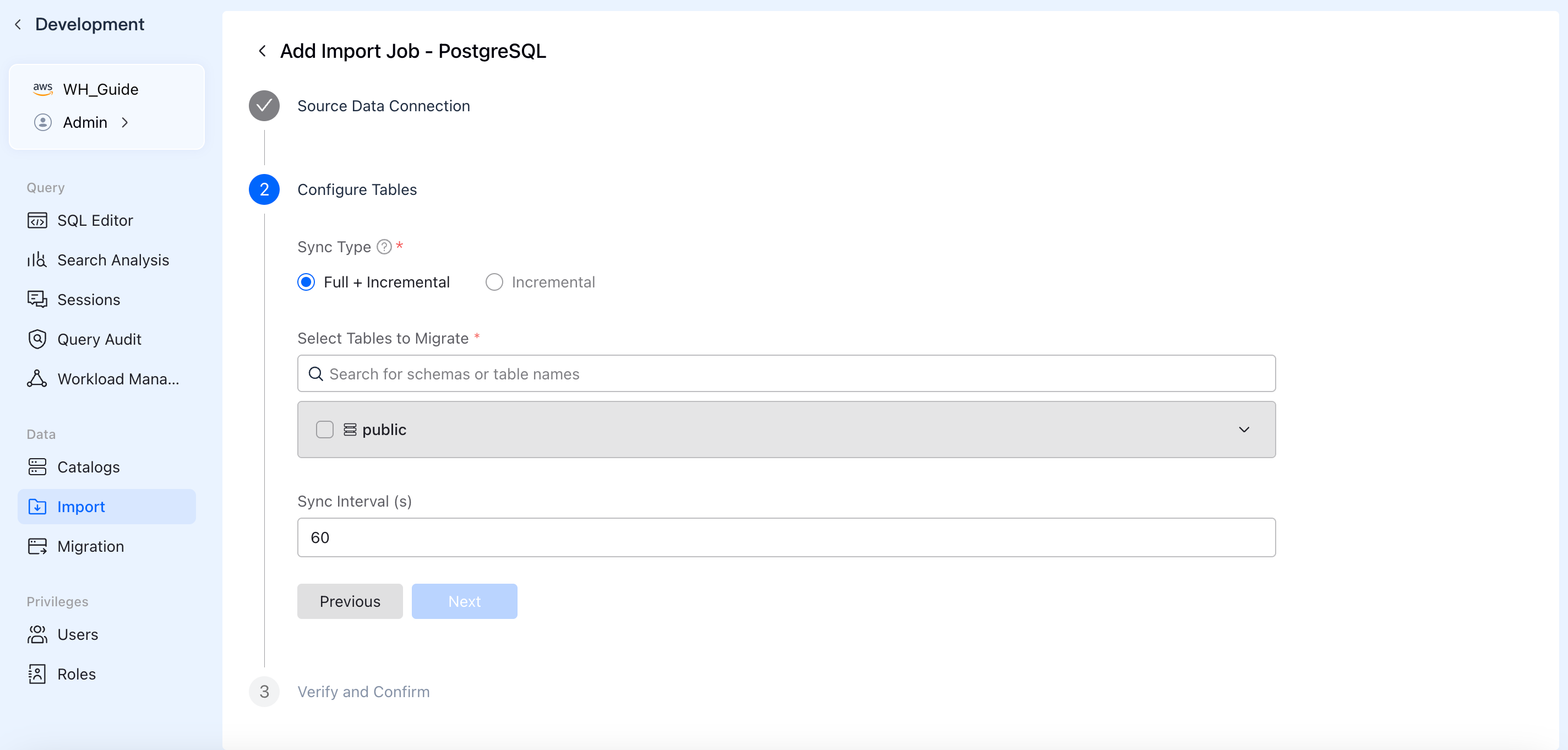Select the Full + Incremental radio button
This screenshot has height=750, width=1568.
tap(306, 282)
